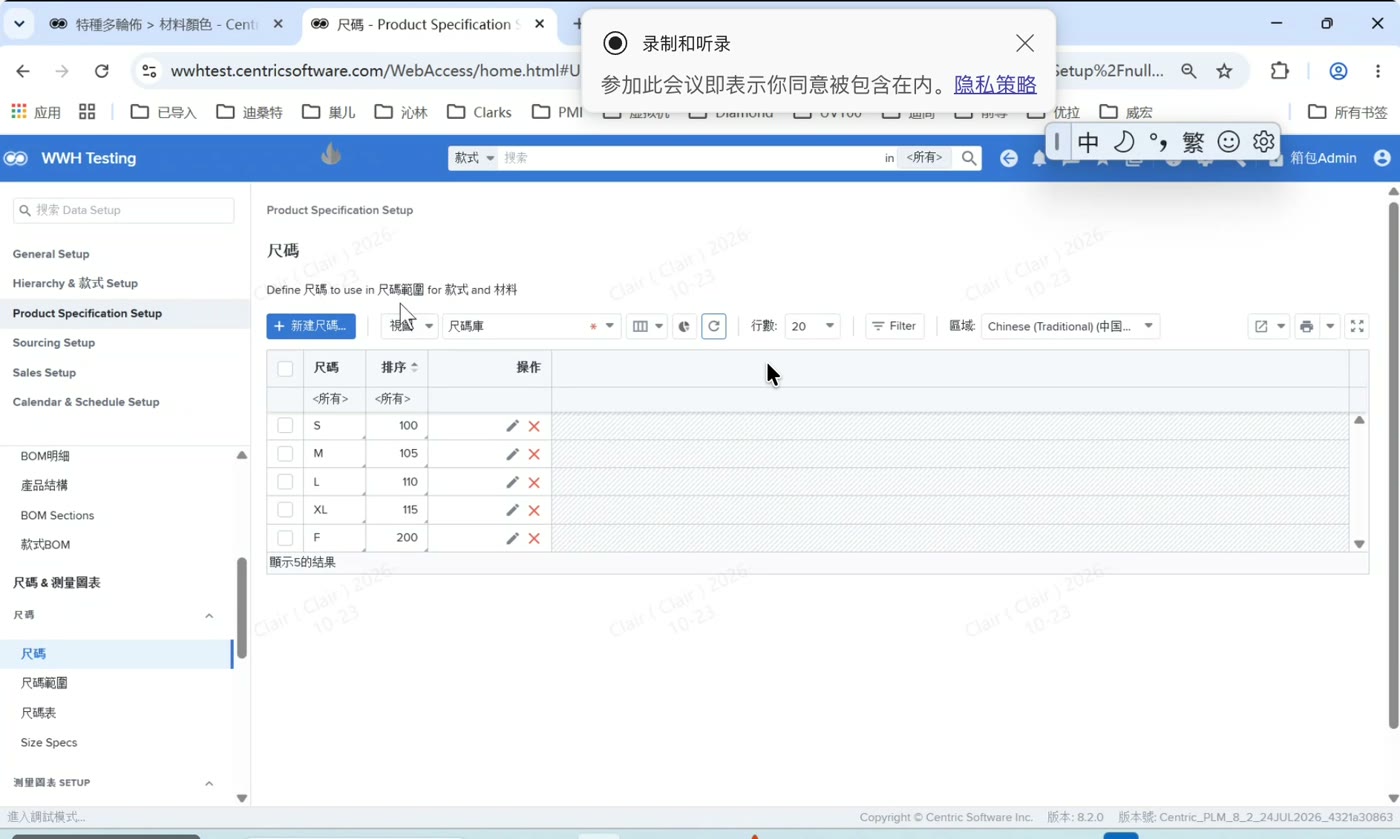Remove the XL size entry
The height and width of the screenshot is (839, 1400).
pos(534,510)
